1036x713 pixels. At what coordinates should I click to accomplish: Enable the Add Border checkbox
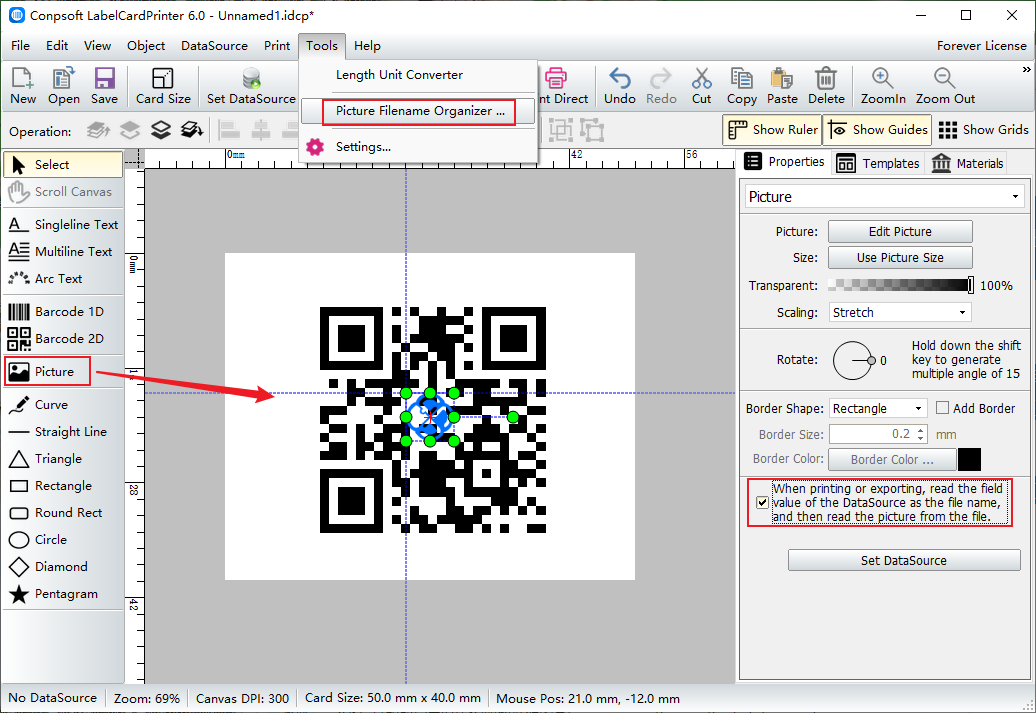943,408
